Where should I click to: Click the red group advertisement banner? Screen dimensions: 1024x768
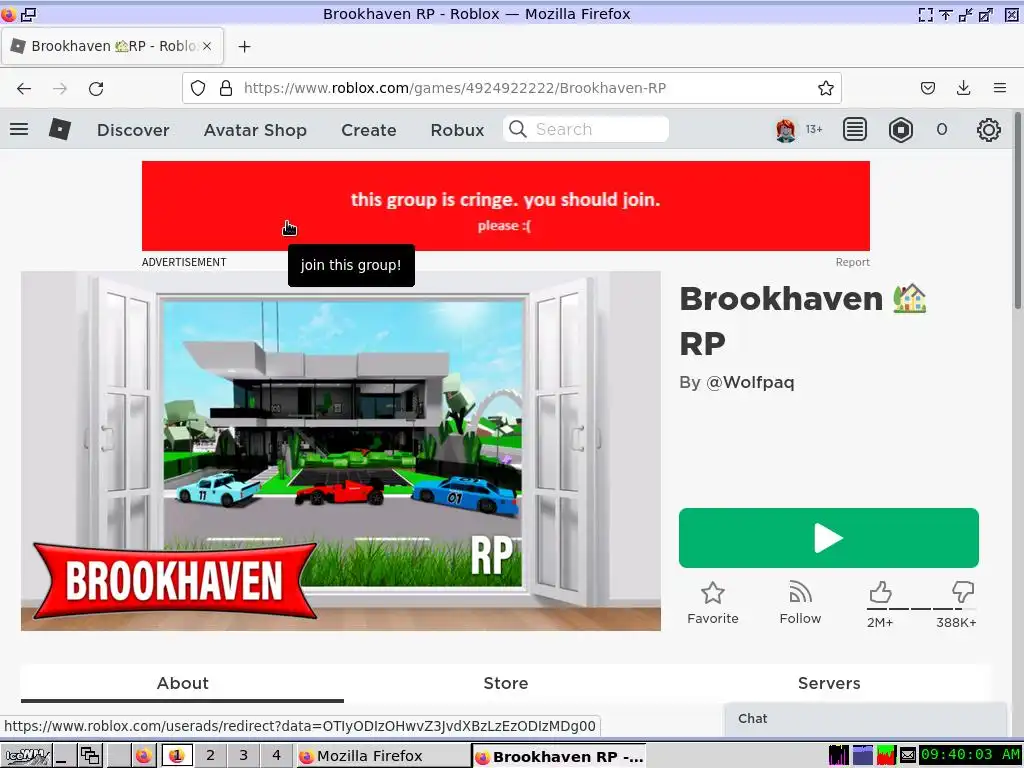coord(505,206)
